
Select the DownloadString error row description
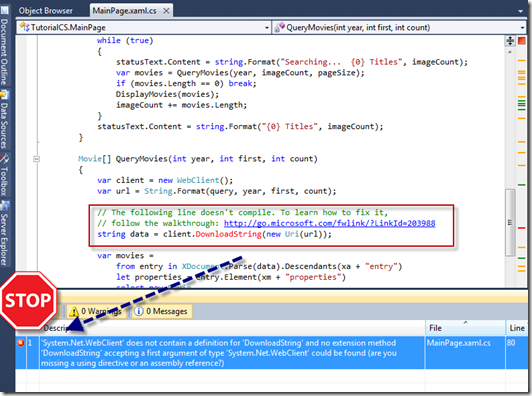click(x=218, y=353)
